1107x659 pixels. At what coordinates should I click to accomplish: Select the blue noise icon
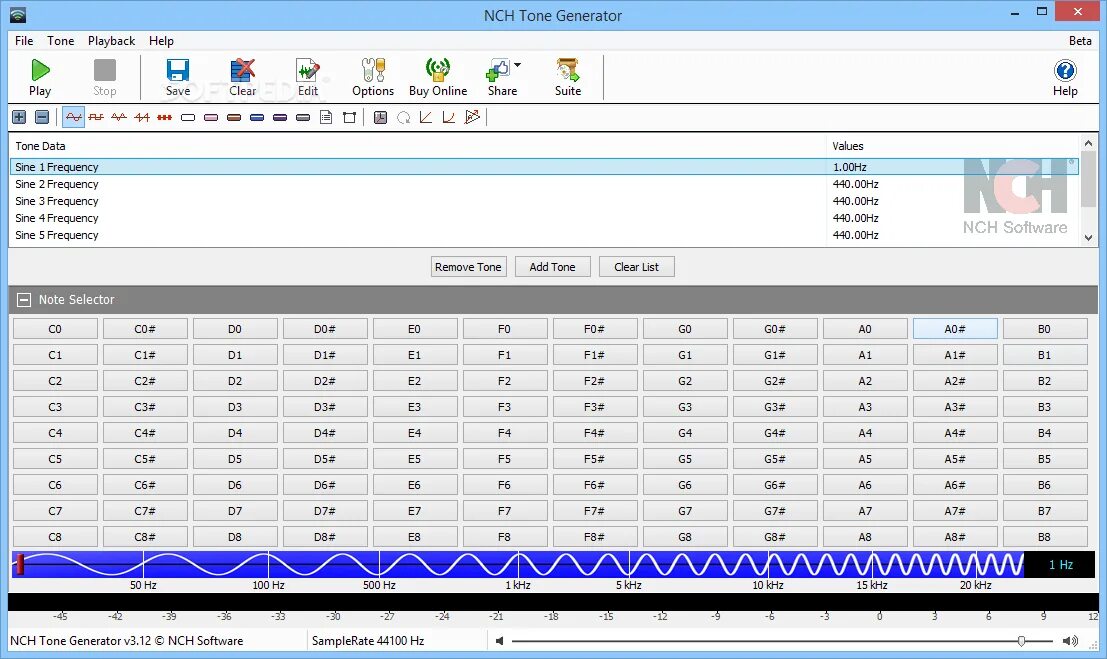point(257,117)
